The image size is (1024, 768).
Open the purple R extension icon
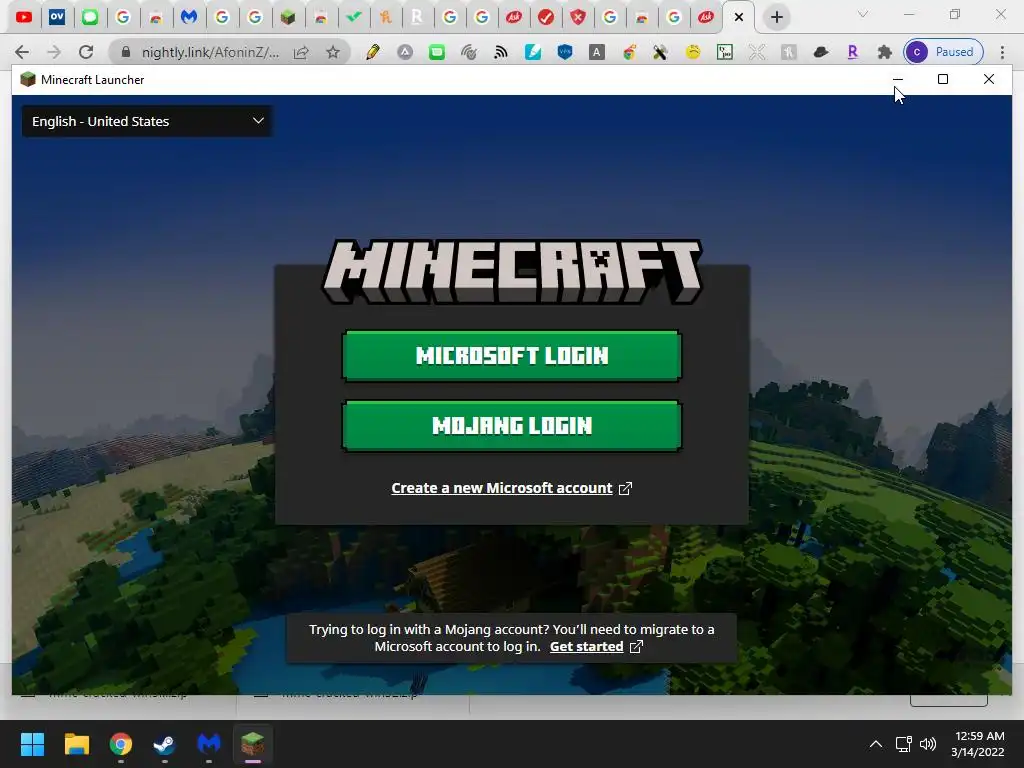[x=853, y=52]
